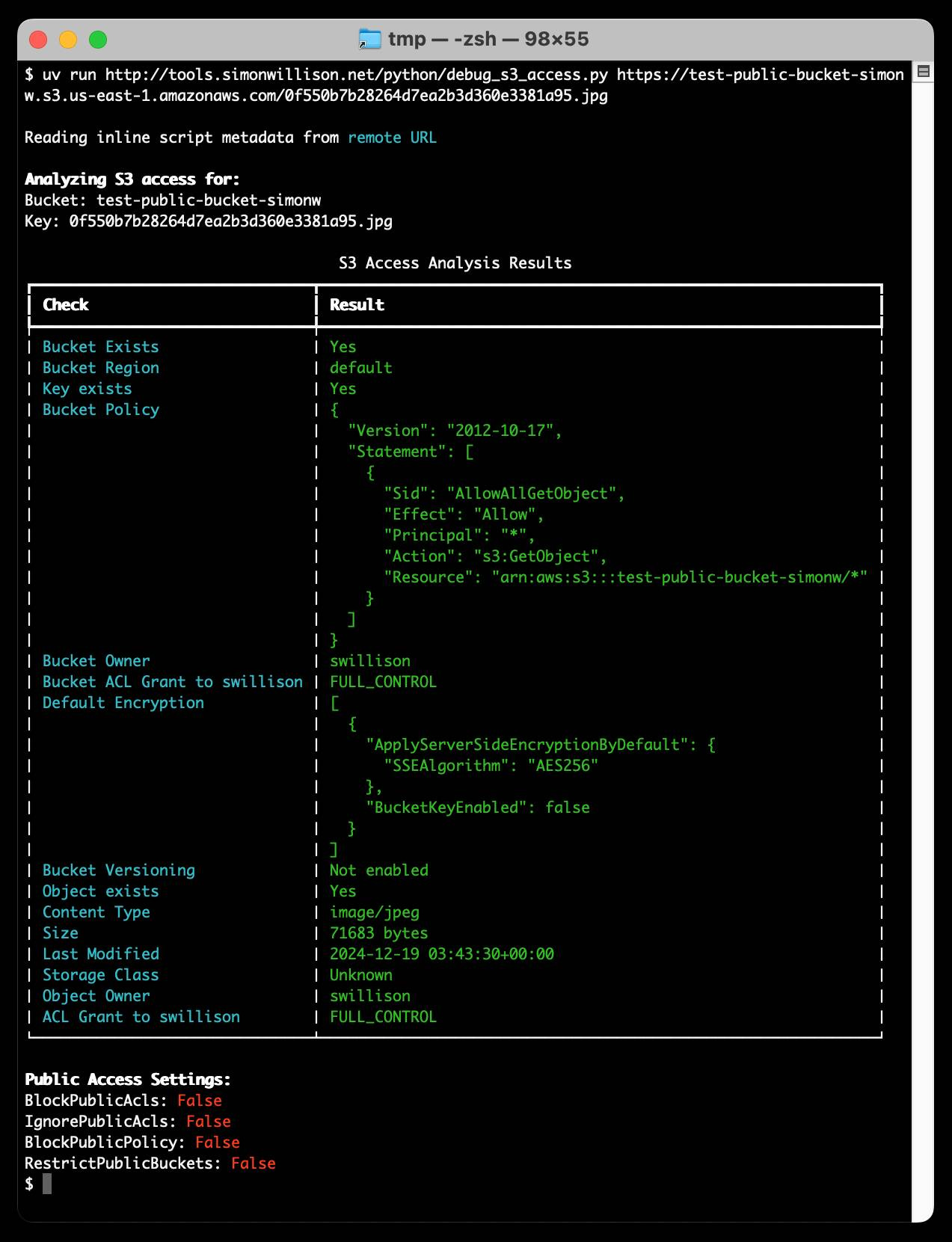952x1242 pixels.
Task: Click the 'Result' column header
Action: [x=357, y=305]
